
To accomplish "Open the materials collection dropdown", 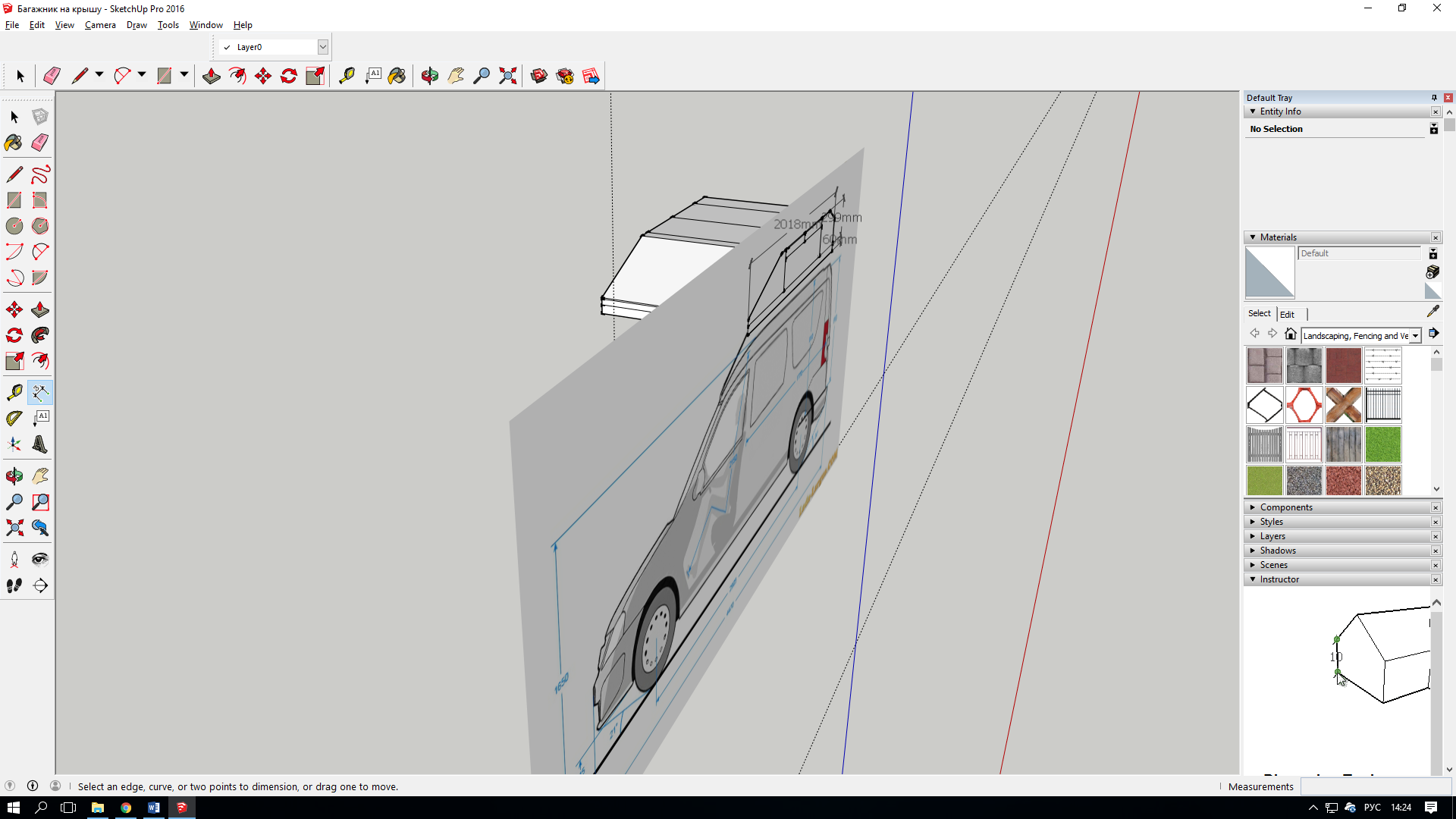I will point(1415,336).
